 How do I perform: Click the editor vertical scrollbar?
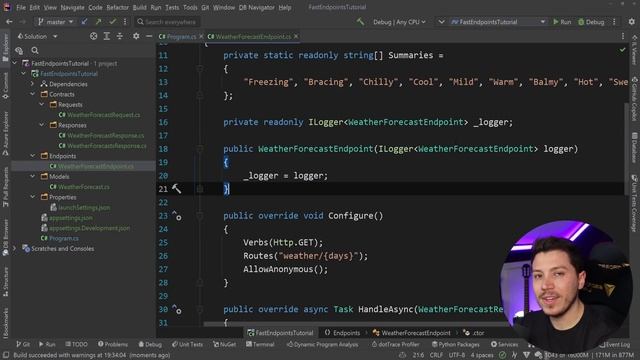[x=626, y=149]
